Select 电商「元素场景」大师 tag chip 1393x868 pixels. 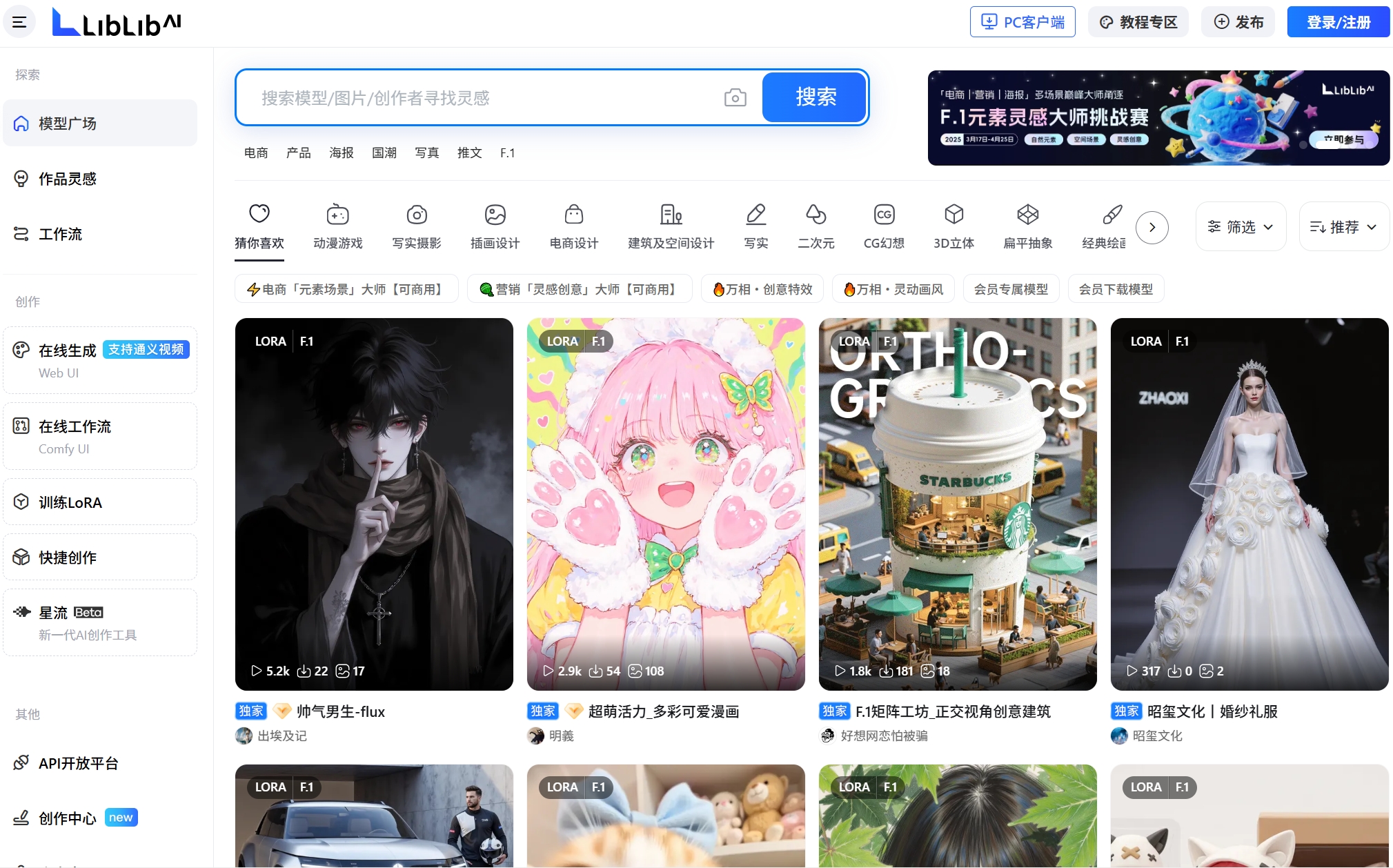[346, 289]
